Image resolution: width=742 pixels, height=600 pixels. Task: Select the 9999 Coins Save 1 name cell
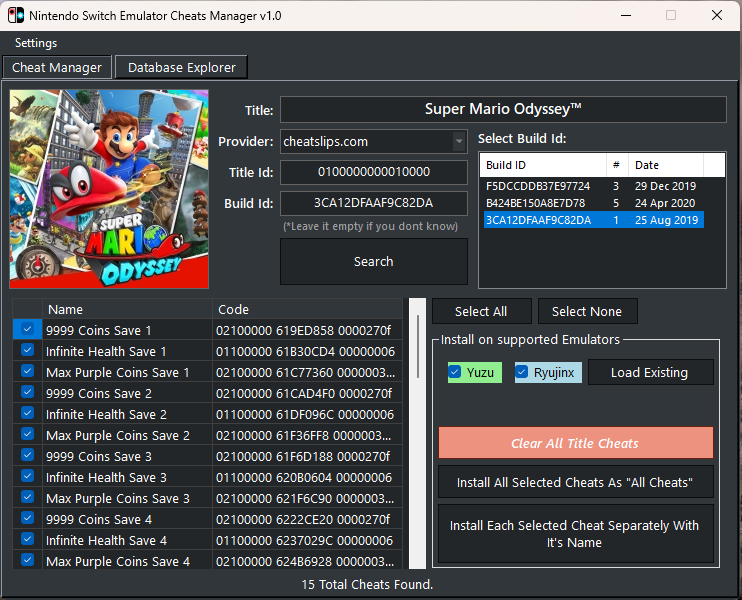pos(127,330)
